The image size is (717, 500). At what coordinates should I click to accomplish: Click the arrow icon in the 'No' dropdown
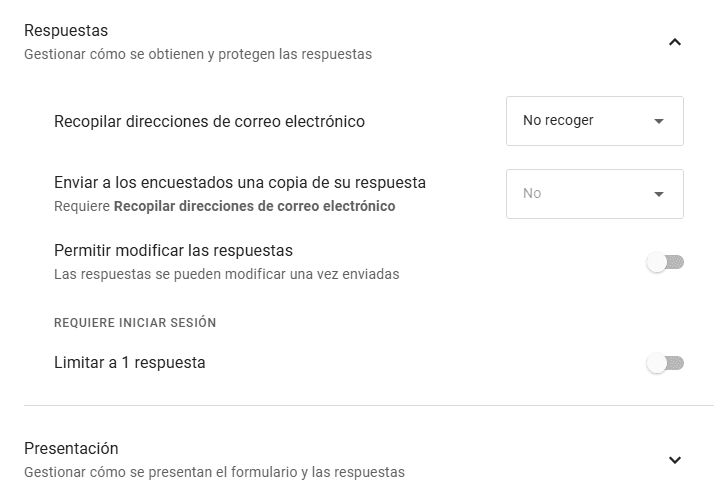pos(658,194)
